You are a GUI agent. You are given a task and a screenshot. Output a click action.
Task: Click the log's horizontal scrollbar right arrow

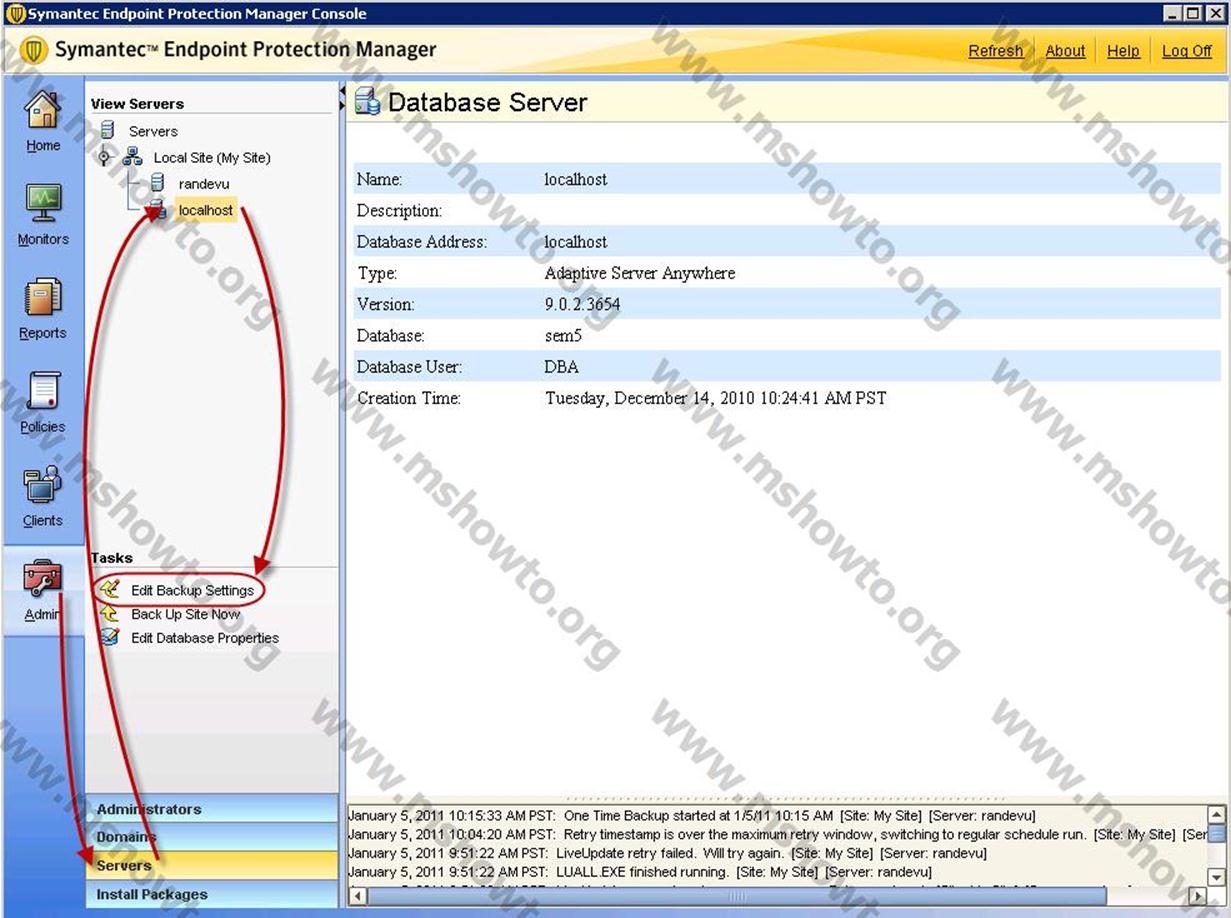pyautogui.click(x=1198, y=896)
